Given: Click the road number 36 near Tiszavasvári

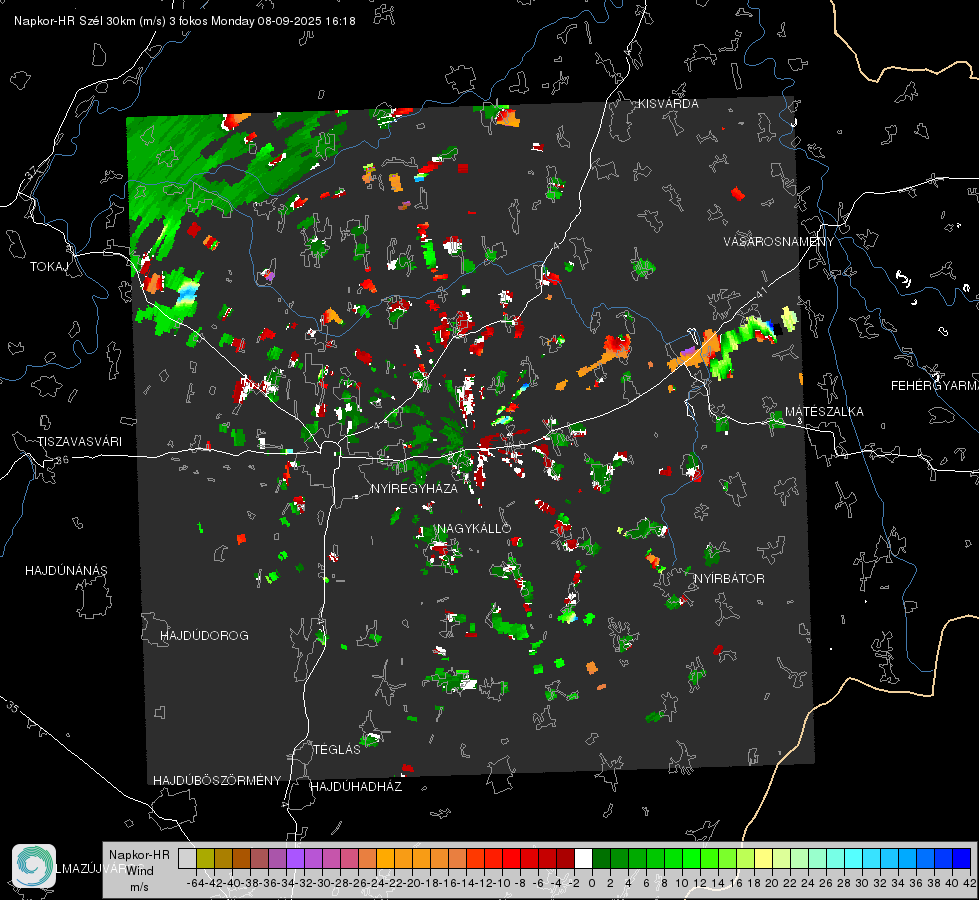Looking at the screenshot, I should [62, 460].
